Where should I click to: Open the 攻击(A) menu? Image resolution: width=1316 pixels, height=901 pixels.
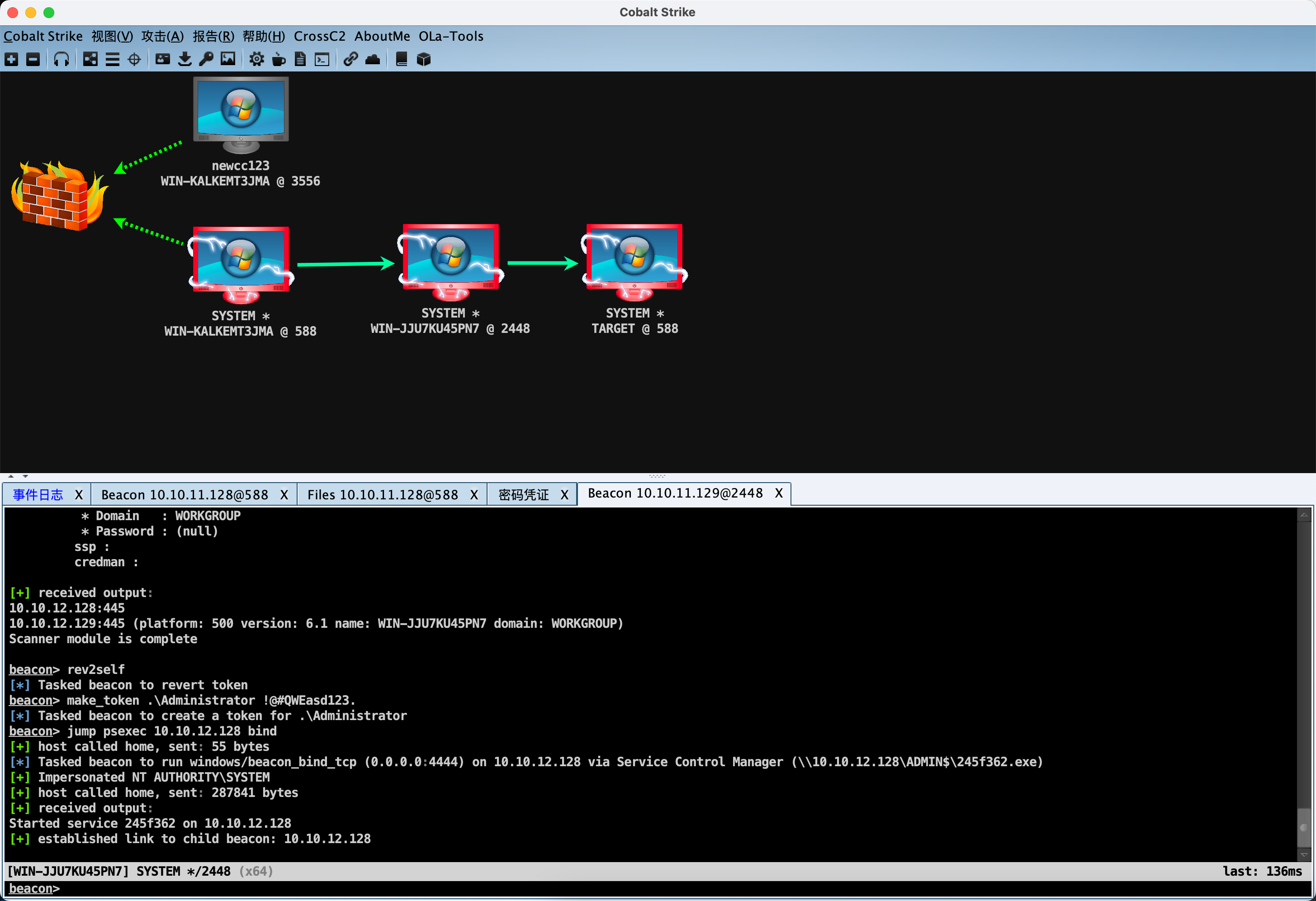162,36
